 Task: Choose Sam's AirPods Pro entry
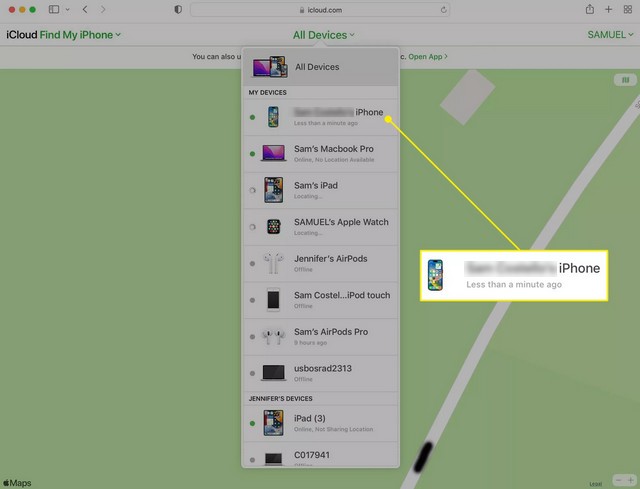[321, 337]
